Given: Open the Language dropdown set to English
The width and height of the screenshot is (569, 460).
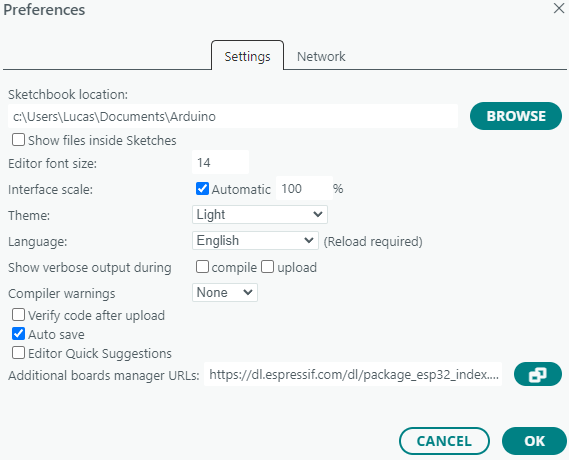Looking at the screenshot, I should [x=255, y=240].
